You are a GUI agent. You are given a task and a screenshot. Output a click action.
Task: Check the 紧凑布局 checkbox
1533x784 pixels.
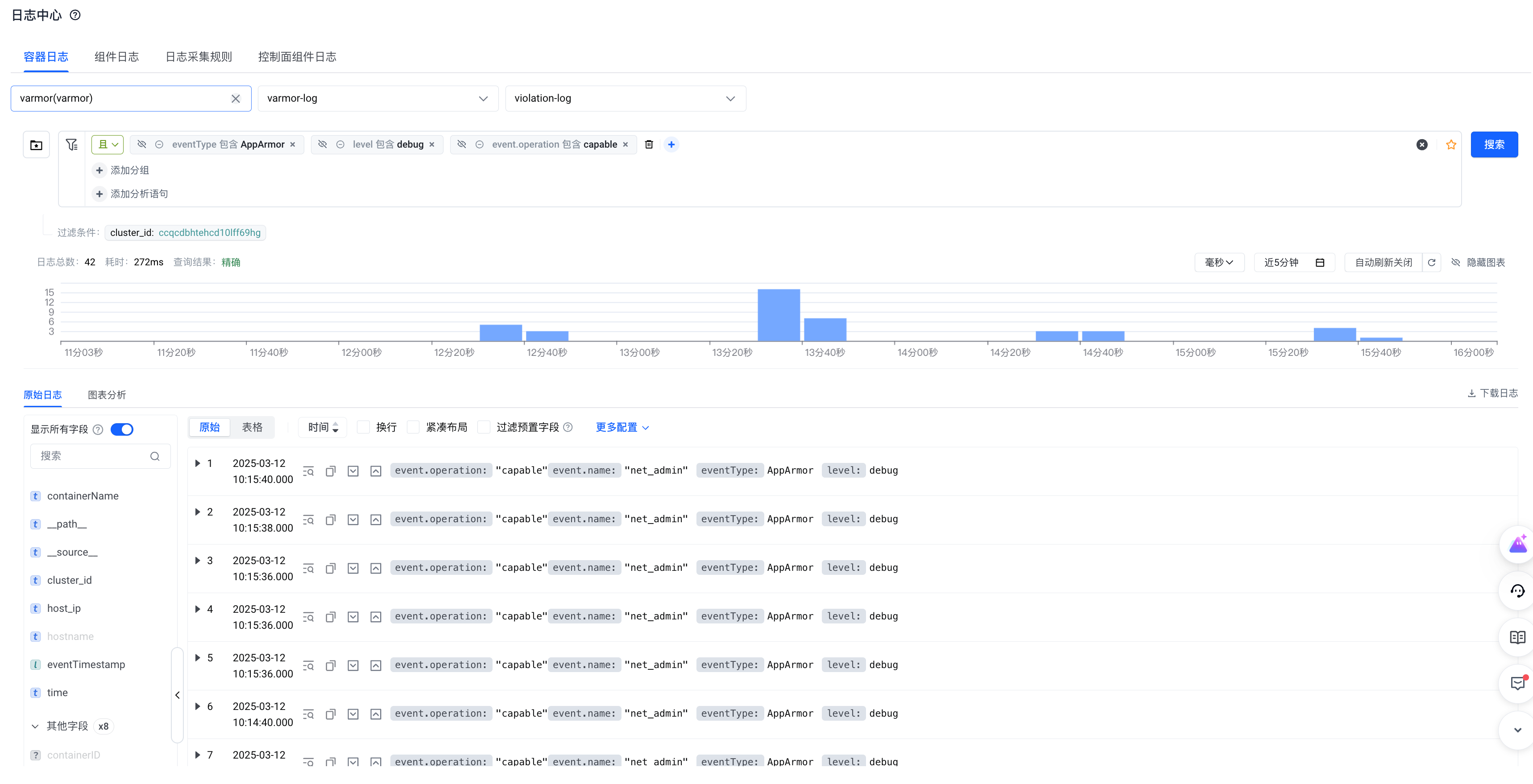413,427
